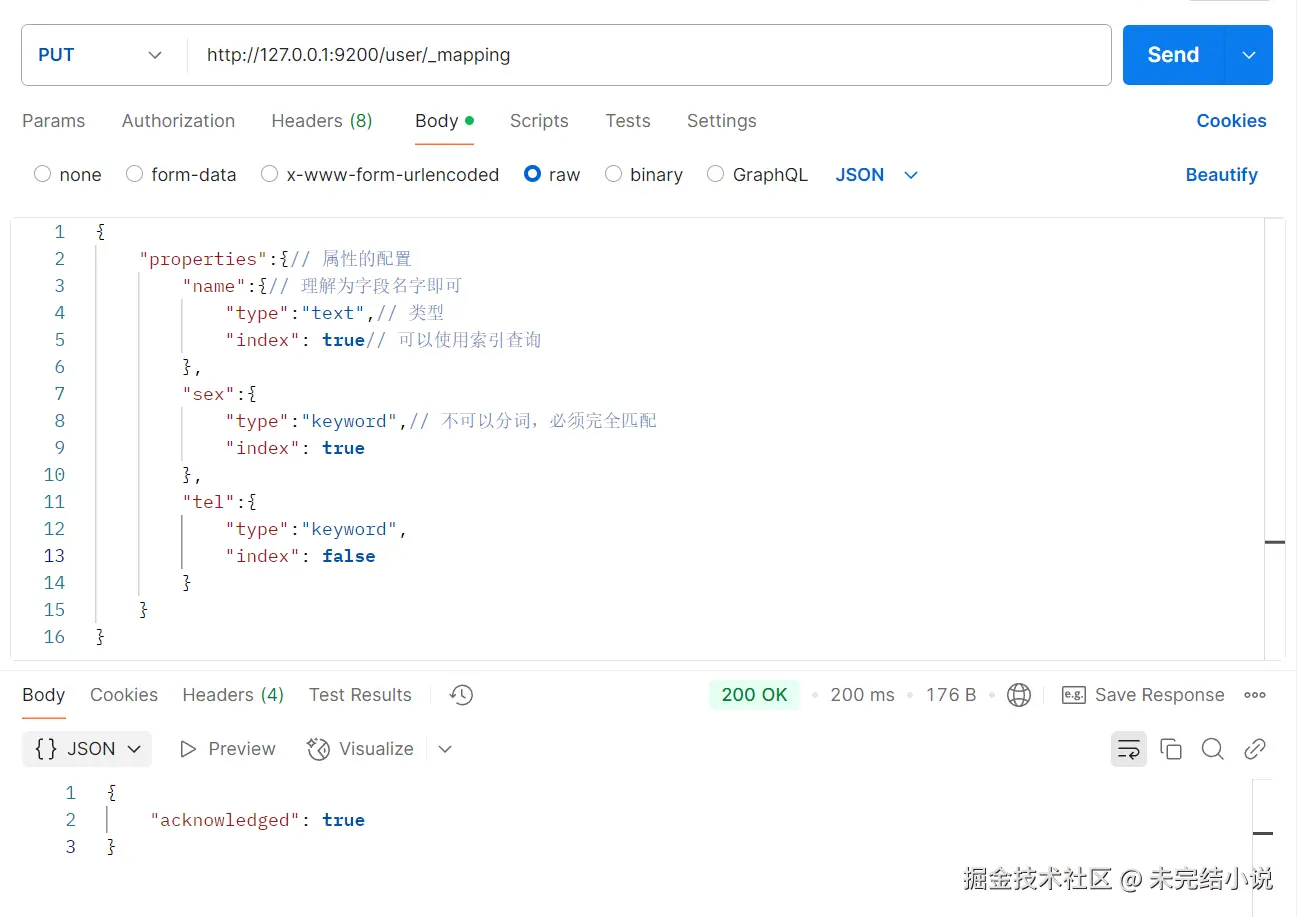Click the "acknowledged" key in response
The image size is (1298, 917).
tap(226, 820)
